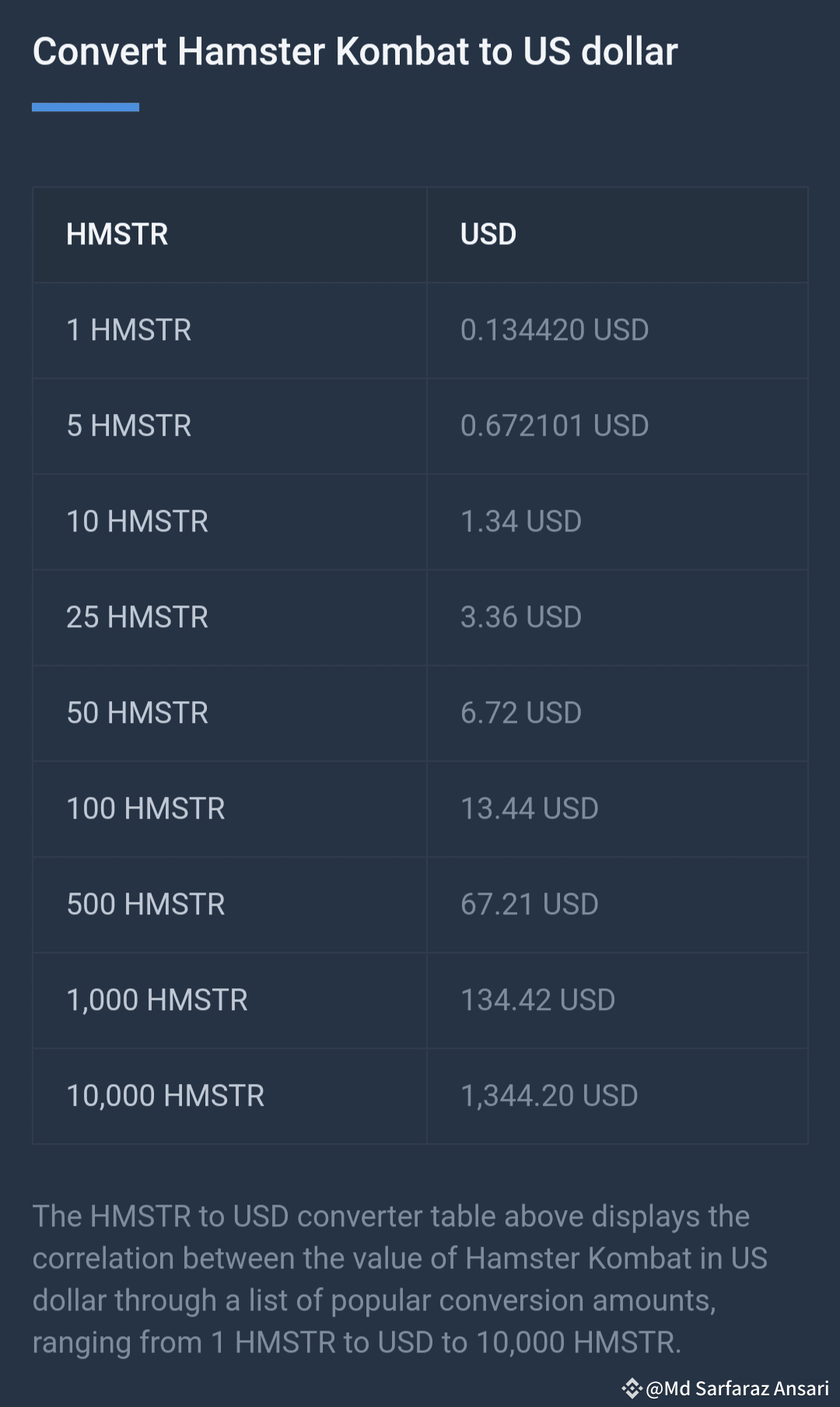
Task: Select the 10 HMSTR row label
Action: coord(138,521)
